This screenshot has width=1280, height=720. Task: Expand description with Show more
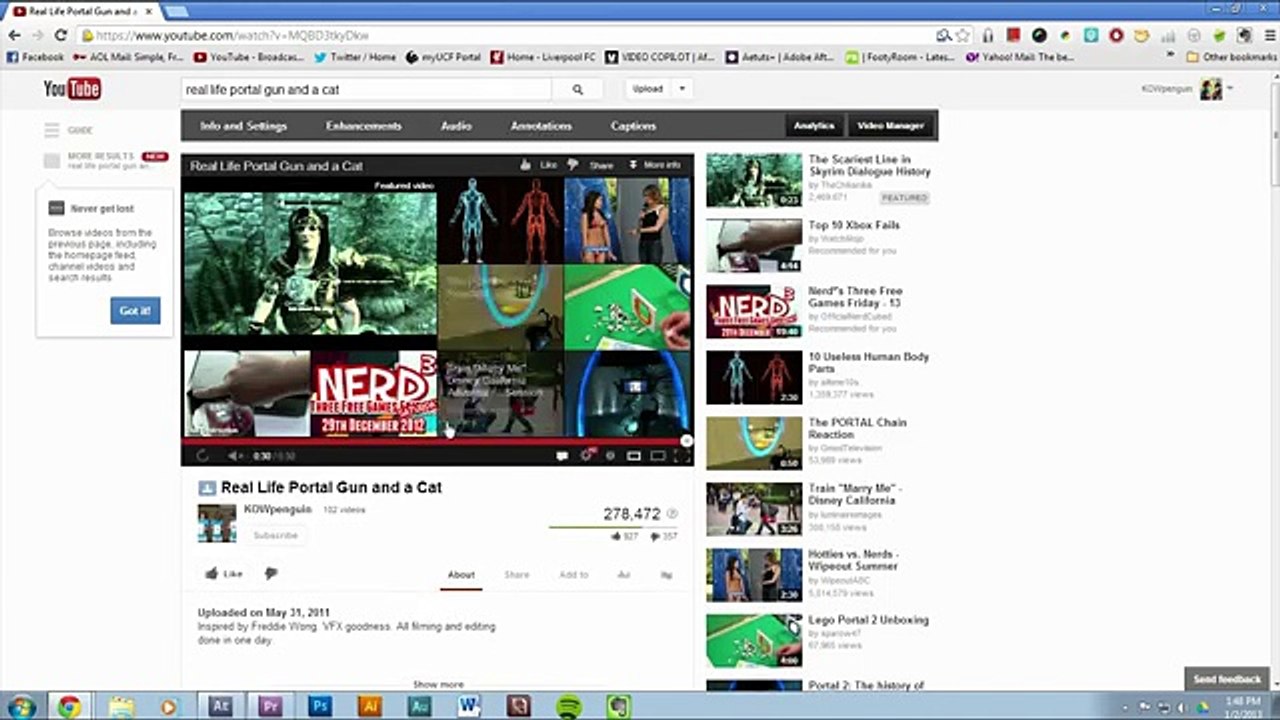[x=438, y=684]
